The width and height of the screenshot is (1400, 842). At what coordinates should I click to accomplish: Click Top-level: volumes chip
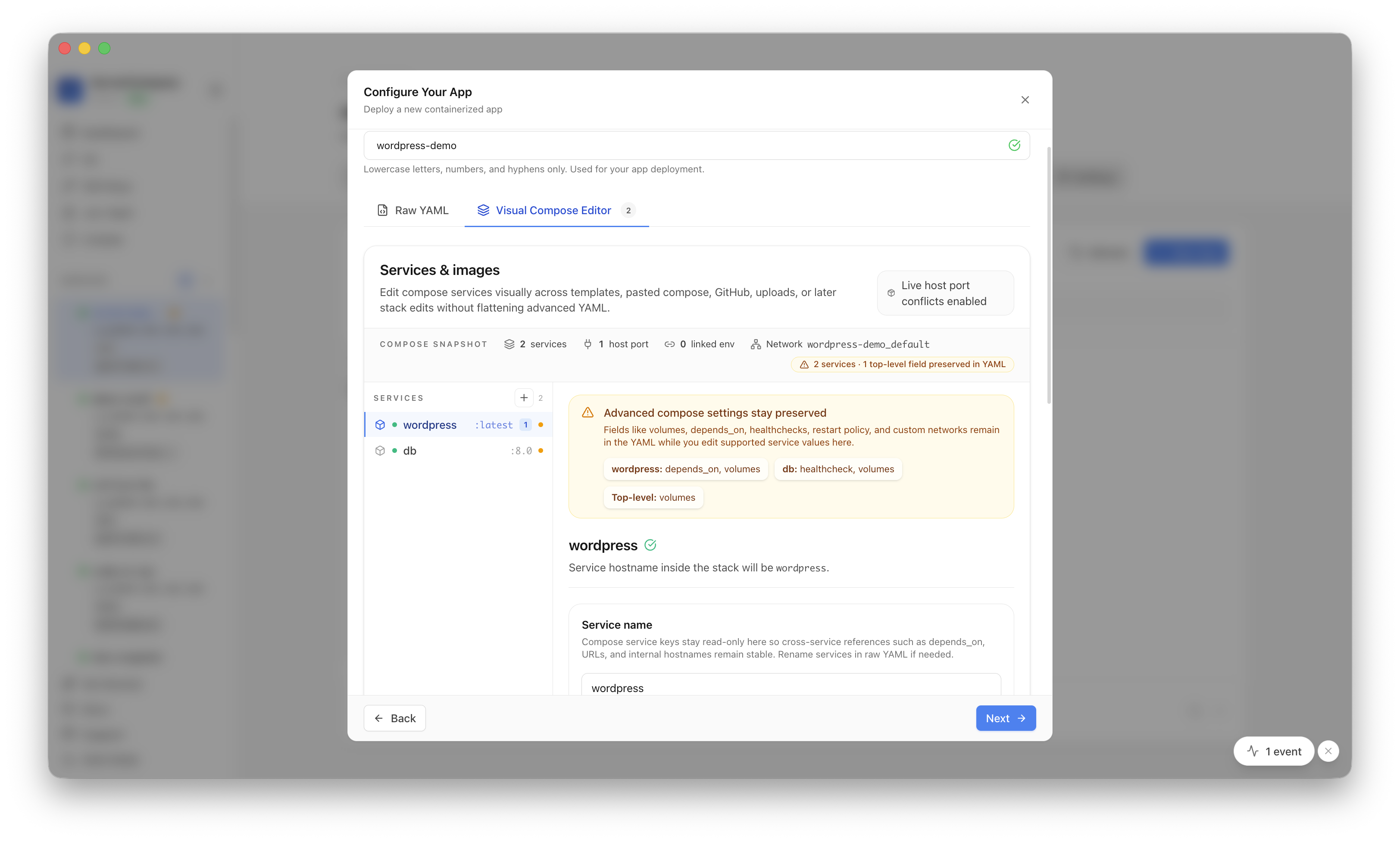pyautogui.click(x=653, y=498)
